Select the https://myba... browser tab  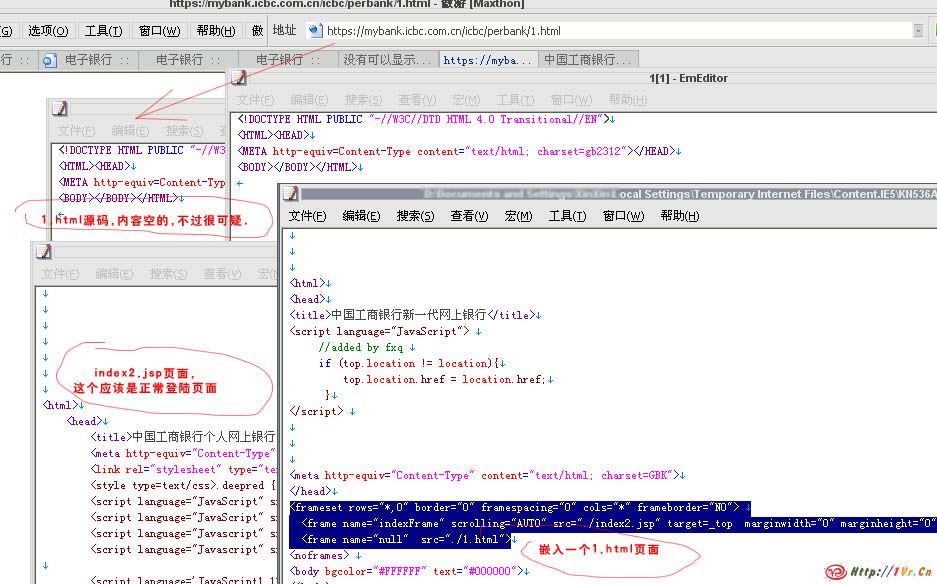(487, 60)
